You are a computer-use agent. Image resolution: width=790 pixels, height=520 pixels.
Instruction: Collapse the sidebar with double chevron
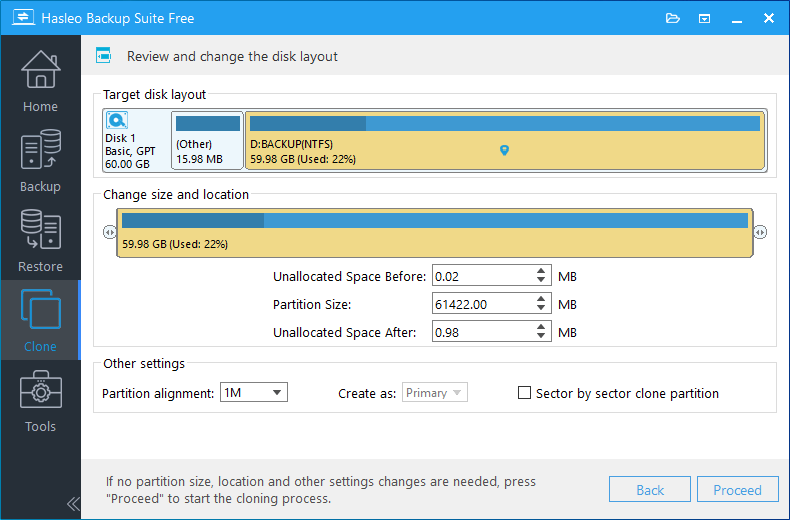[73, 503]
